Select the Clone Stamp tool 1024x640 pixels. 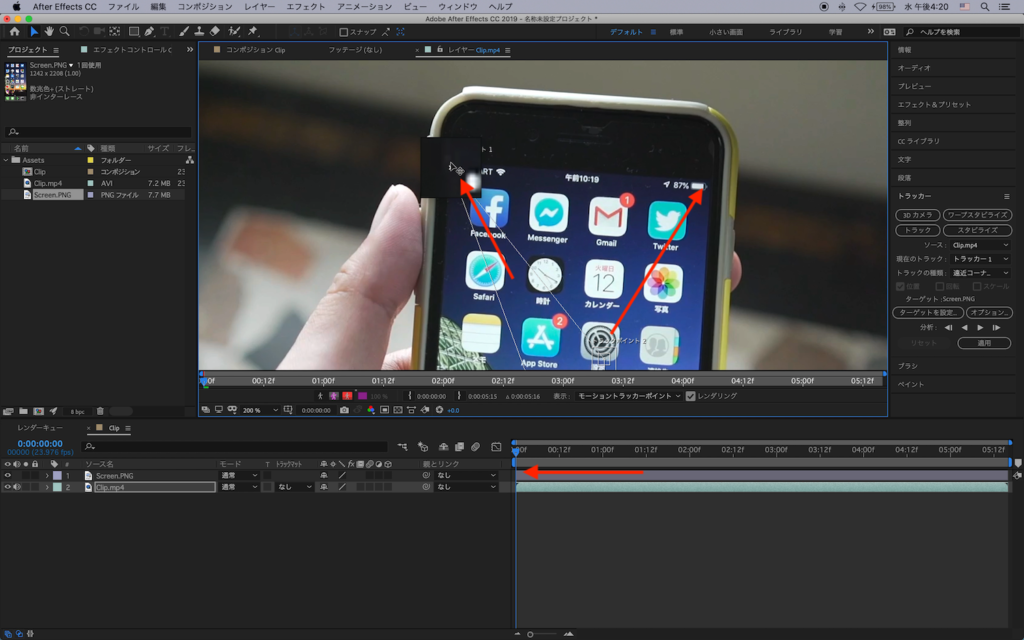pos(200,32)
